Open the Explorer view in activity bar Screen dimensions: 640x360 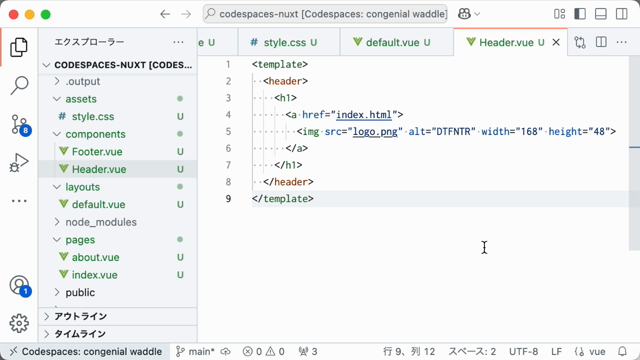(x=19, y=47)
